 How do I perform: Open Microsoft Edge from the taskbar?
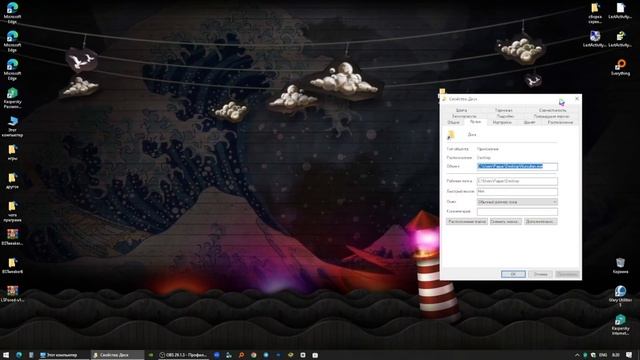tap(19, 355)
